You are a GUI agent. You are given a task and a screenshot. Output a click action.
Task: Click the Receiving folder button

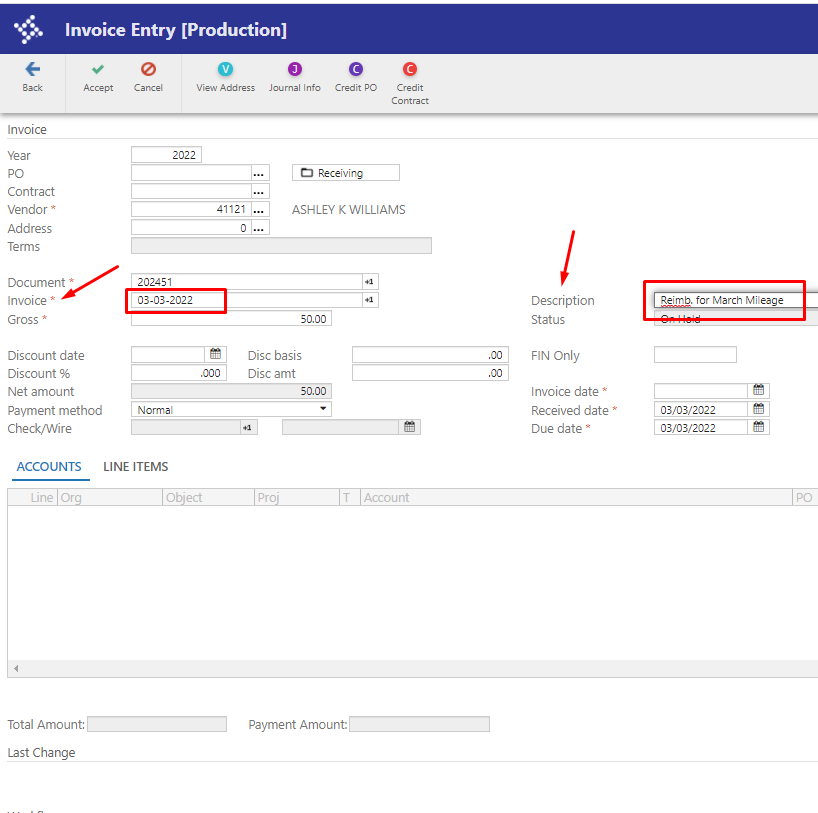click(345, 173)
